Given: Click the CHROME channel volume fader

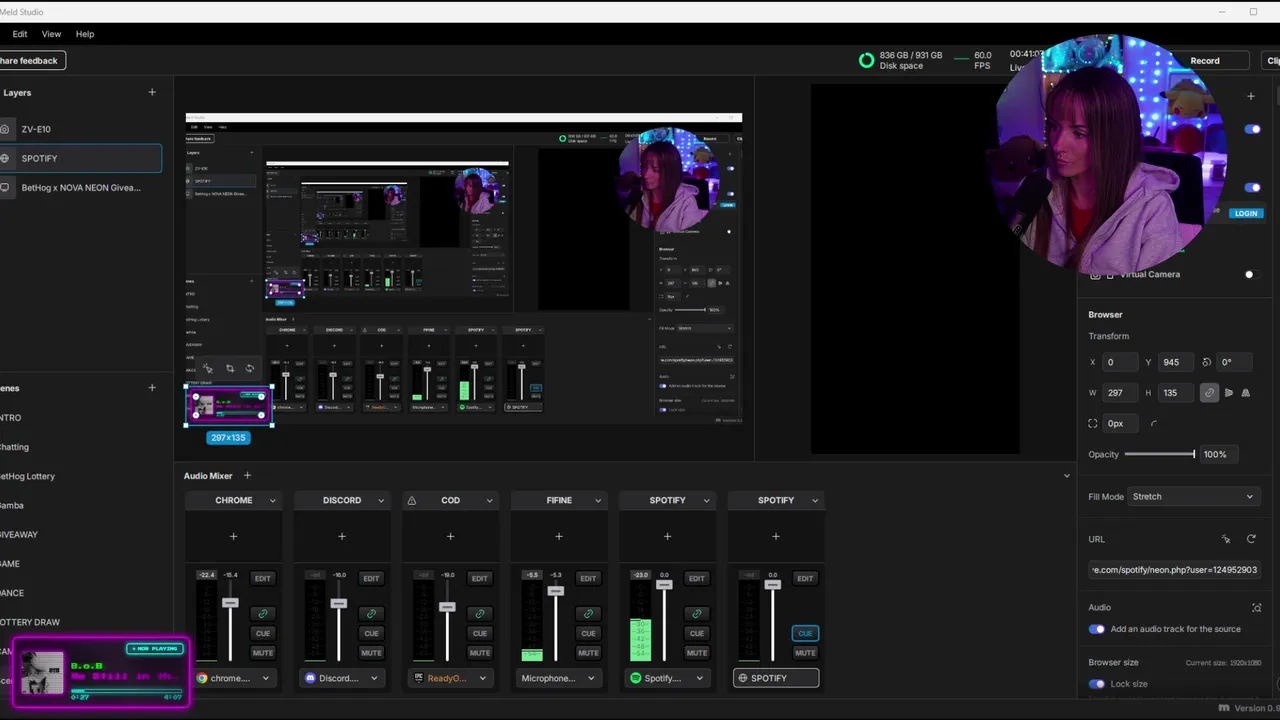Looking at the screenshot, I should 230,603.
